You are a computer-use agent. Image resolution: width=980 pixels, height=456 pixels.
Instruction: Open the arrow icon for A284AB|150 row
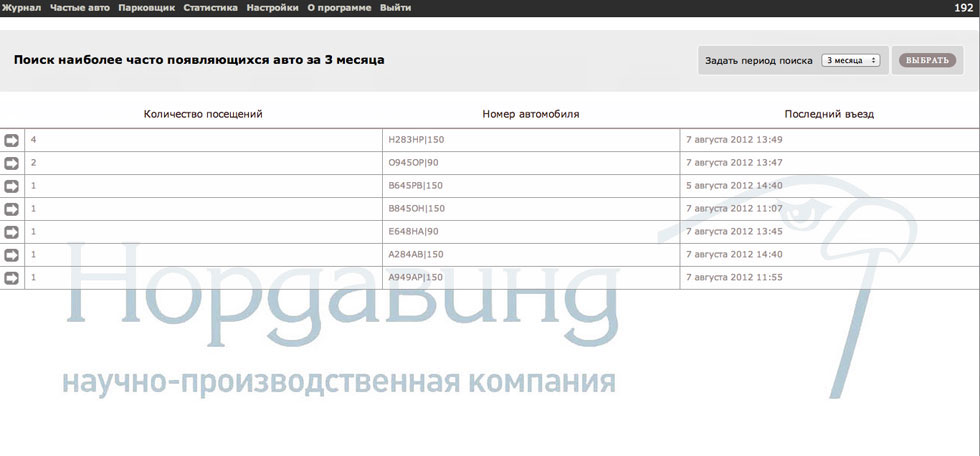12,255
